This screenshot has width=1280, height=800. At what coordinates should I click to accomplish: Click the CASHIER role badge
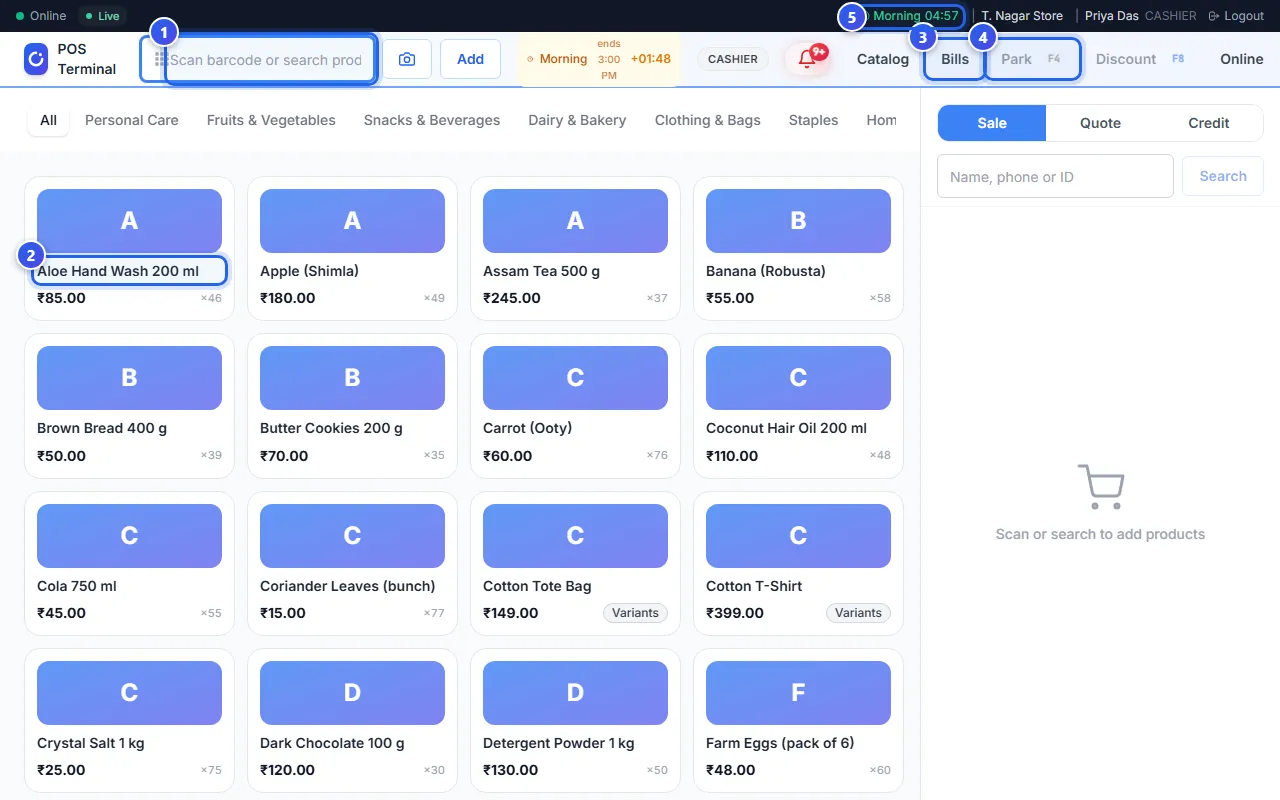733,59
